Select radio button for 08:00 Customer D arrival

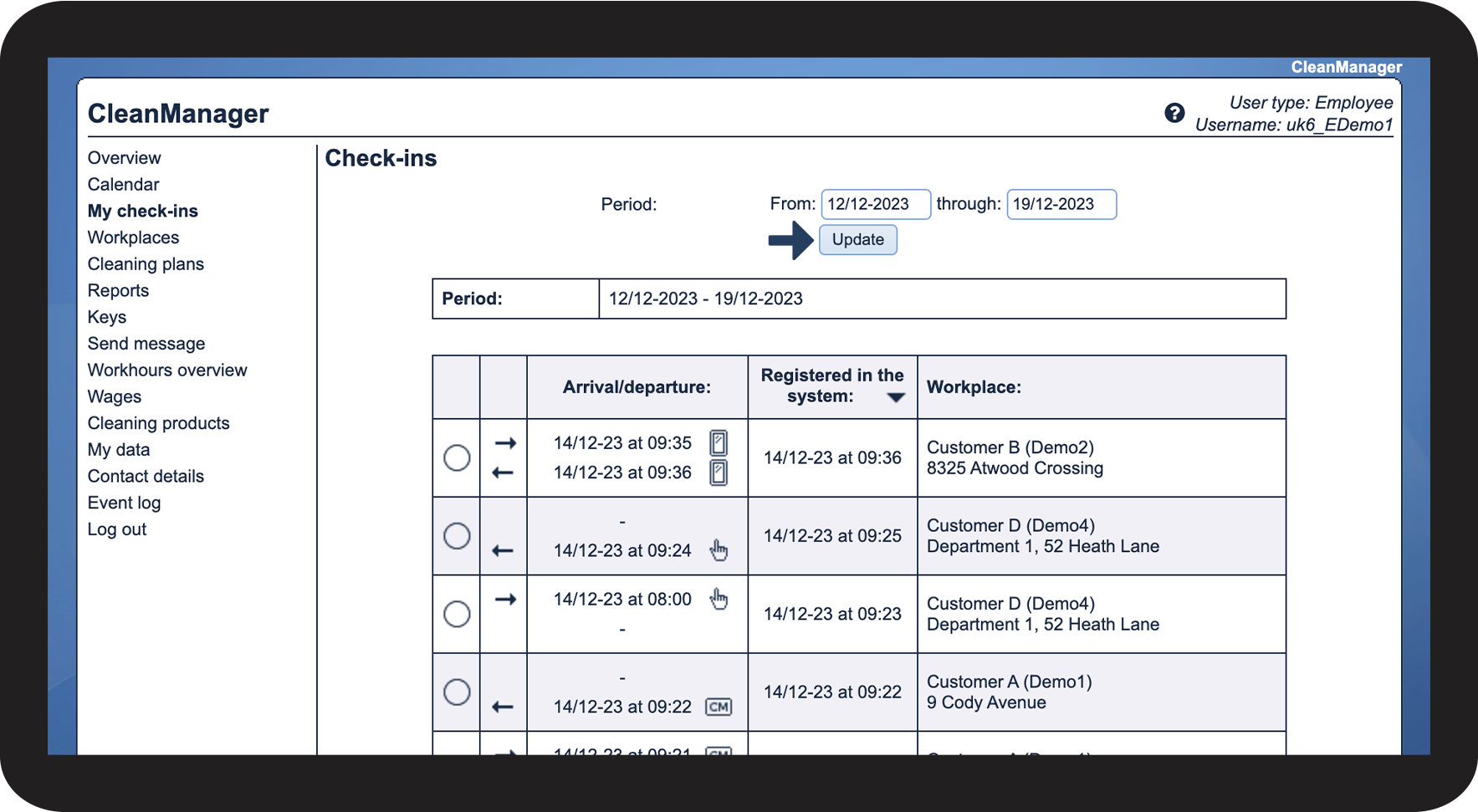[457, 614]
